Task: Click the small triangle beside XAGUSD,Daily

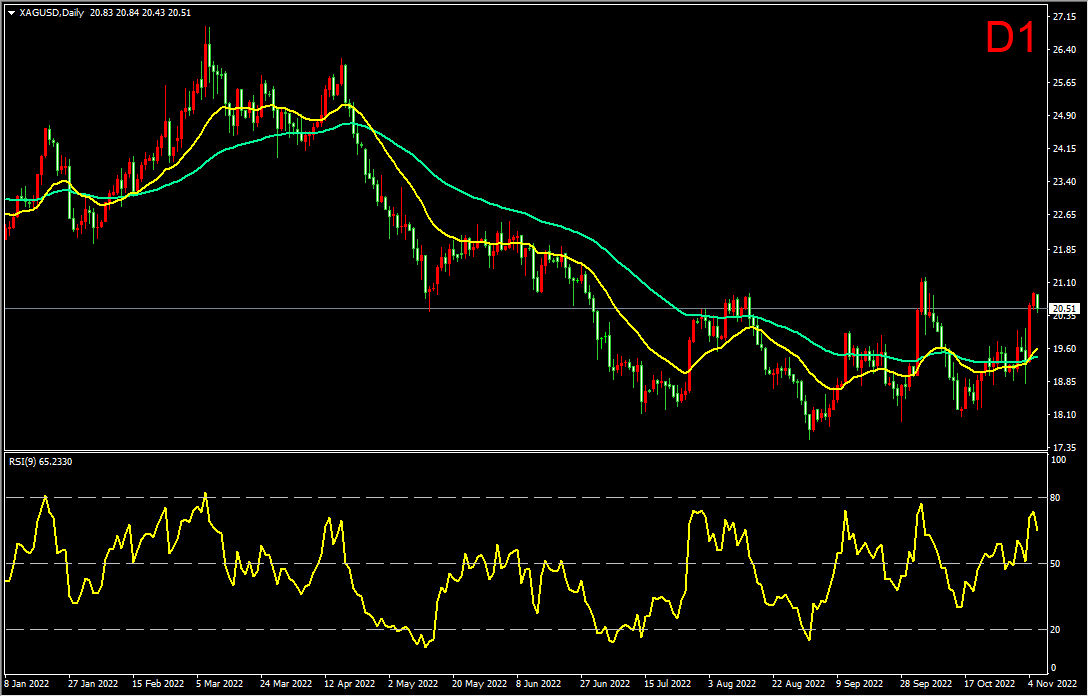Action: (12, 12)
